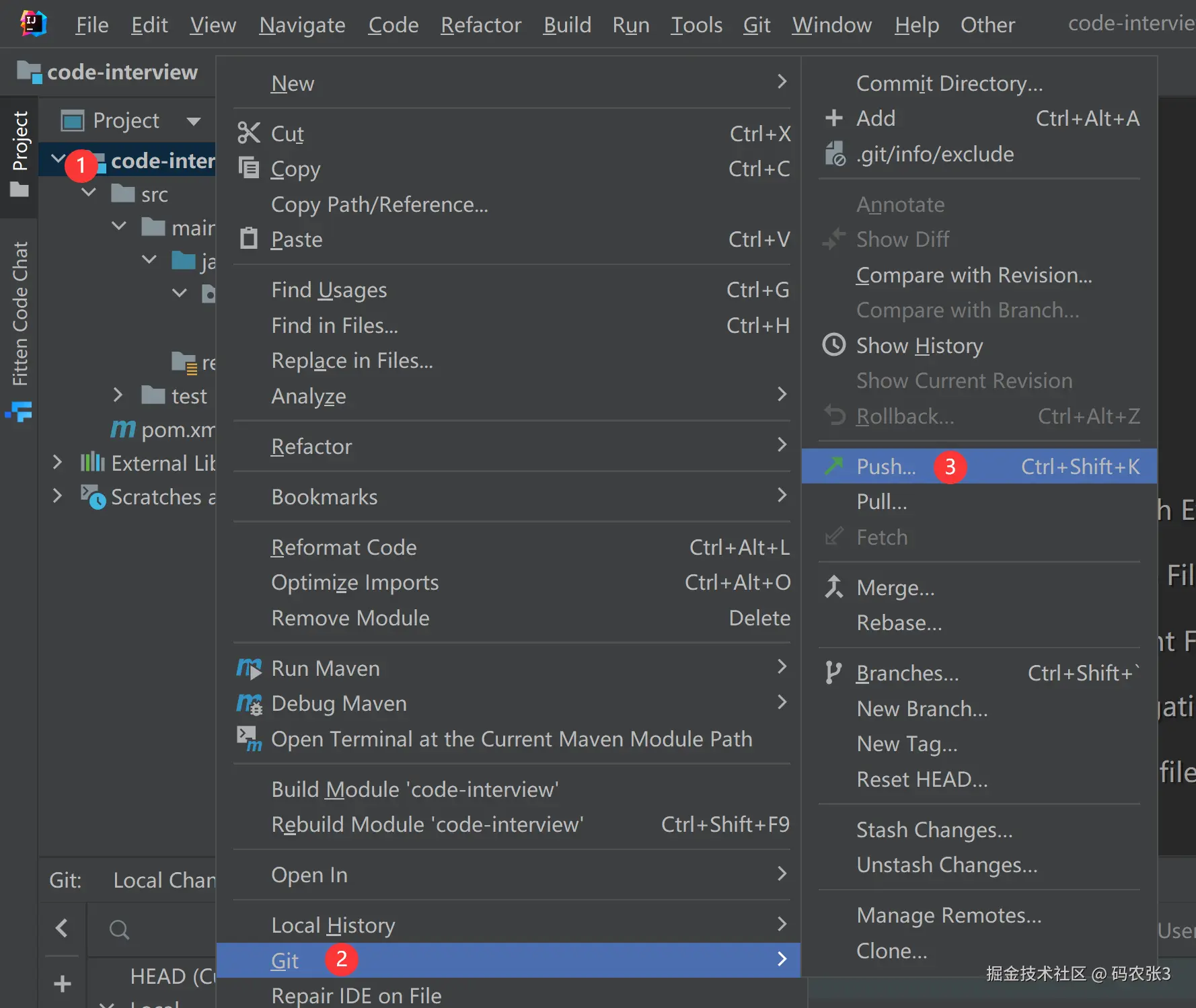Open the Build menu in menu bar
Image resolution: width=1196 pixels, height=1008 pixels.
click(x=567, y=25)
